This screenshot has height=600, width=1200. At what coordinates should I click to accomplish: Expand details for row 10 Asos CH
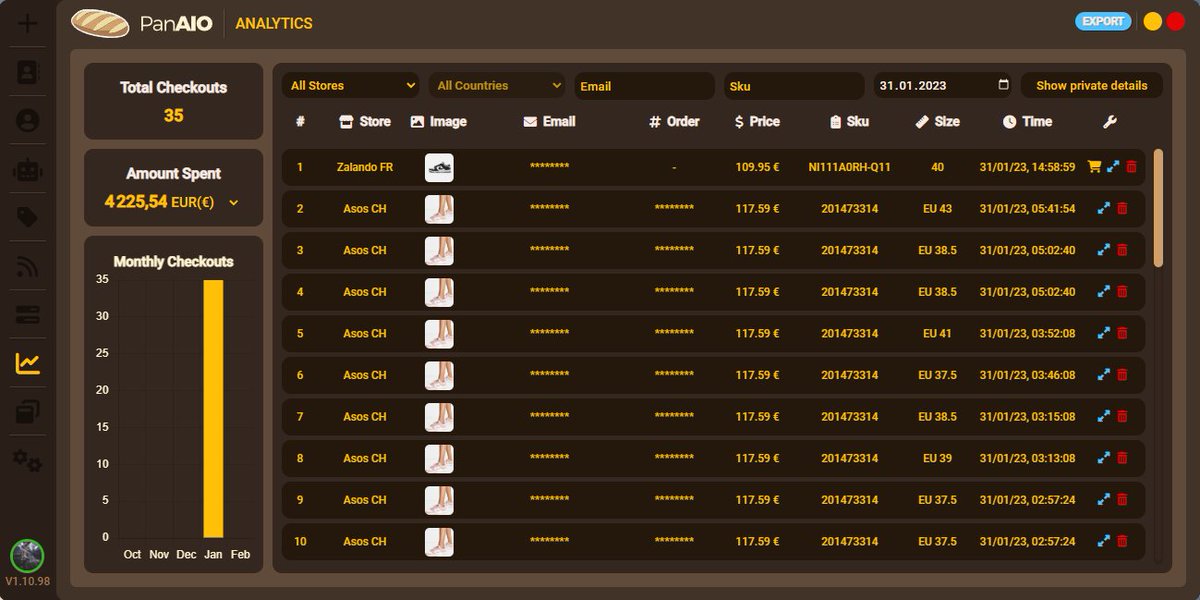(x=1104, y=541)
